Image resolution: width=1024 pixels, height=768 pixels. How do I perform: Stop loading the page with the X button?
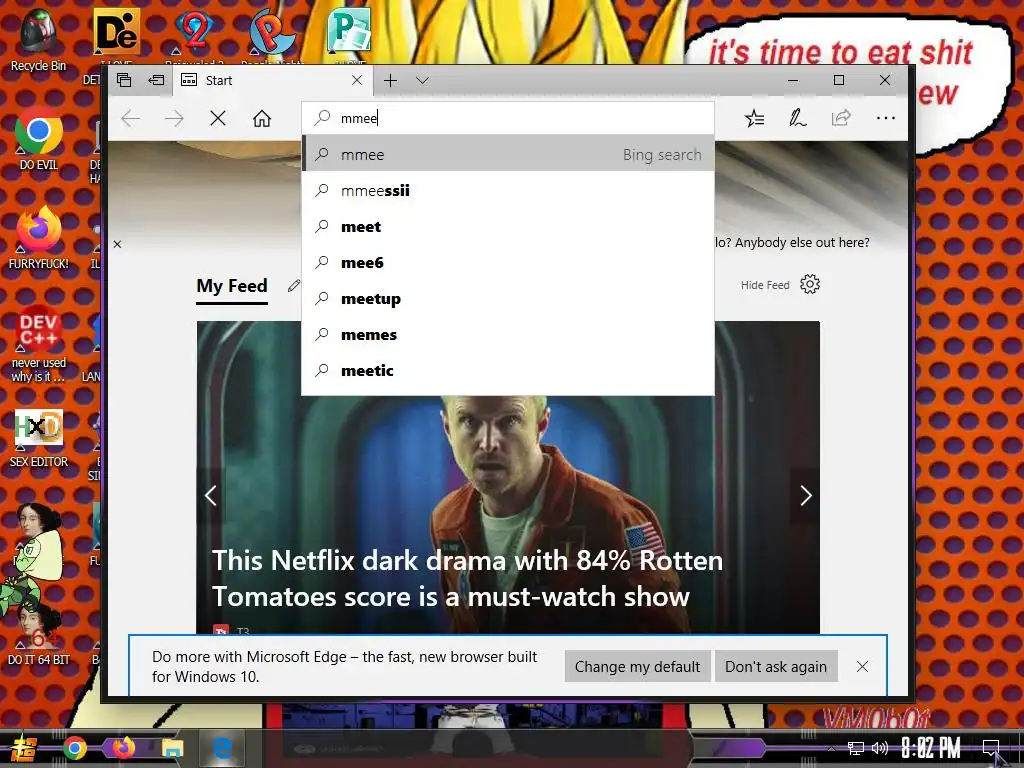tap(218, 118)
